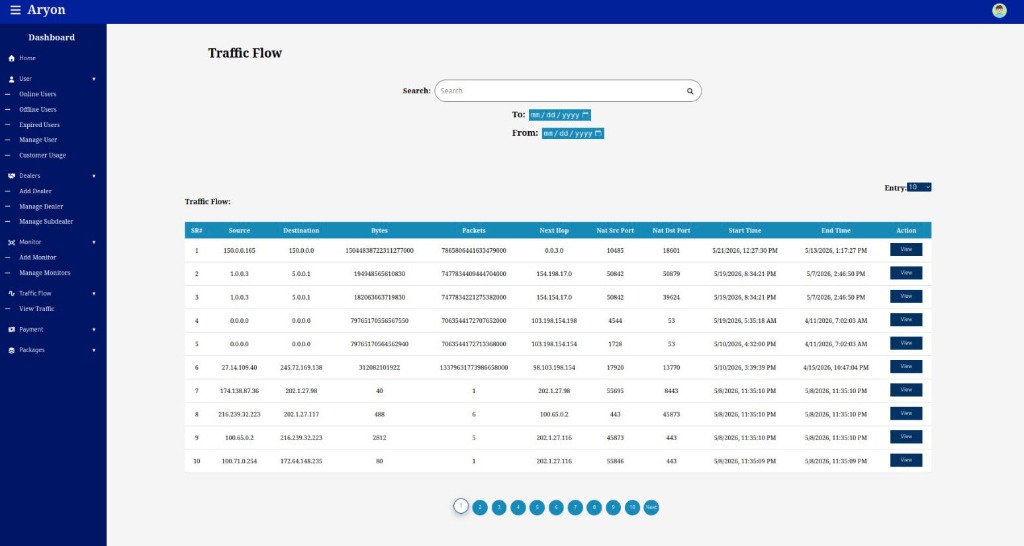Open Manage Dealer page
The height and width of the screenshot is (546, 1024).
coord(41,206)
